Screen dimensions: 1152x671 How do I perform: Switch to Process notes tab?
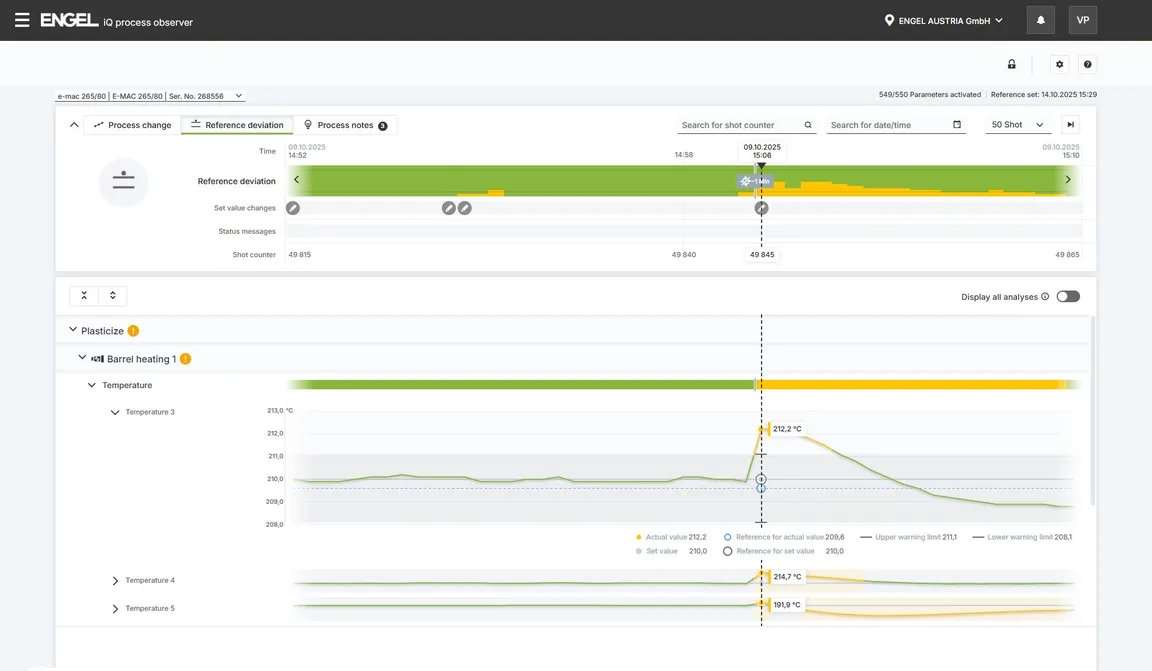coord(345,125)
